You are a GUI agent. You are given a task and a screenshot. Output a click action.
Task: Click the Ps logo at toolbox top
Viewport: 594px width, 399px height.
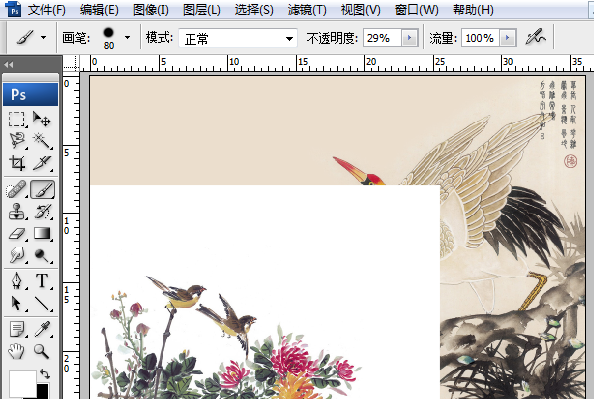coord(30,94)
